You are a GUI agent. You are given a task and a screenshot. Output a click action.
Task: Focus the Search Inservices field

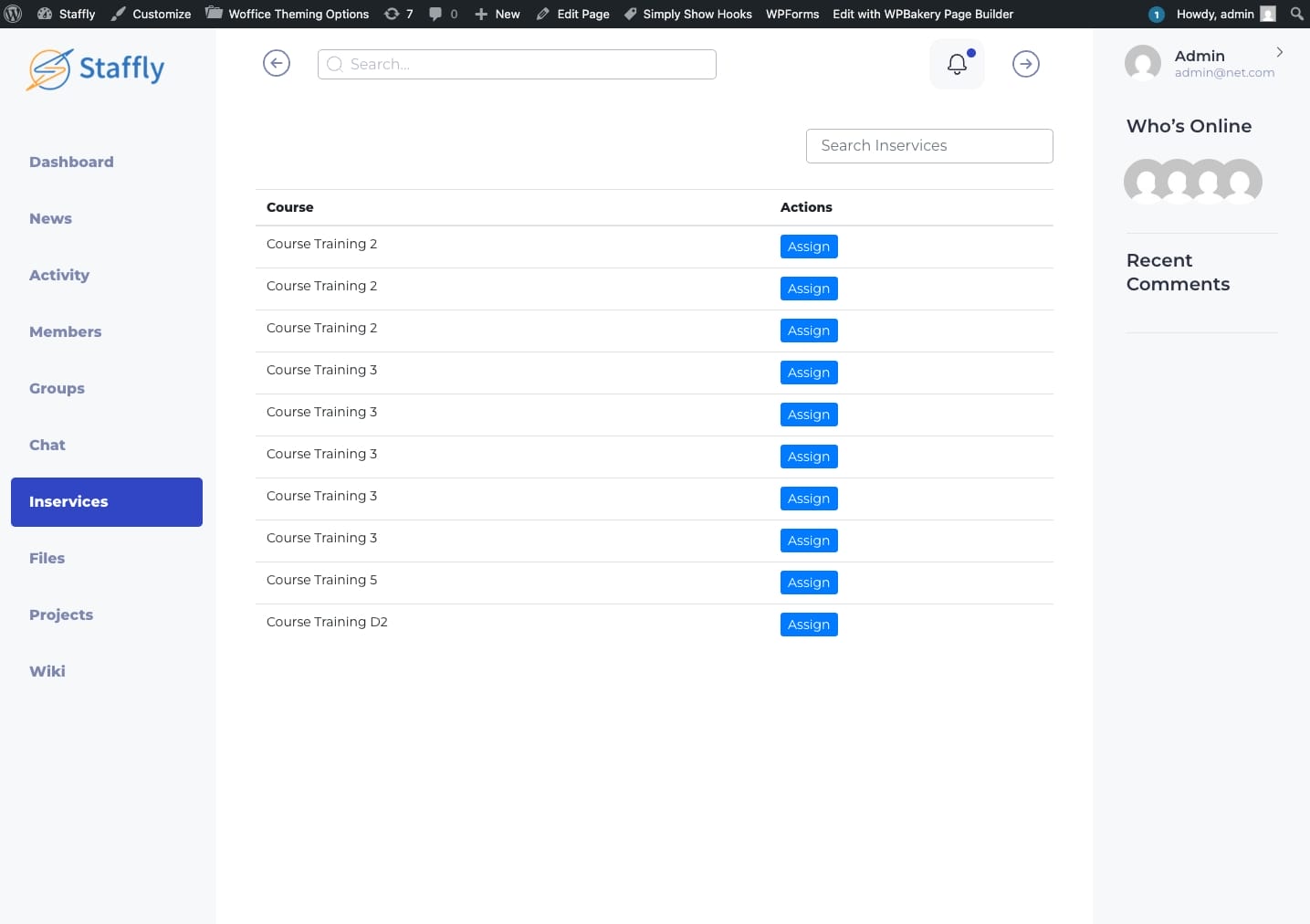click(x=928, y=146)
